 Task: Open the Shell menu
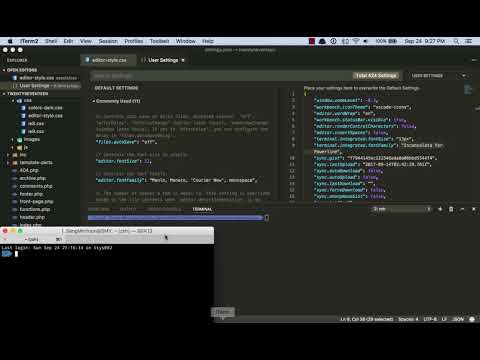pyautogui.click(x=51, y=41)
